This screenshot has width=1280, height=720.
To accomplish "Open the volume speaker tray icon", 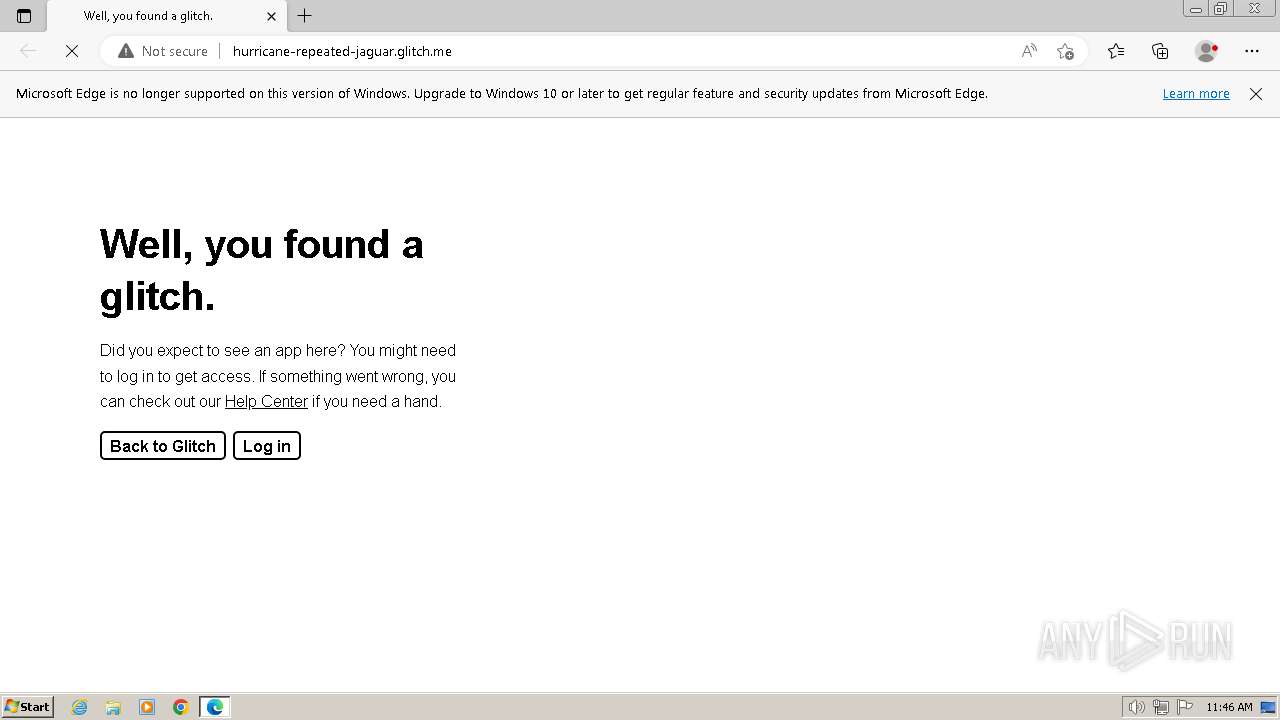I will click(x=1136, y=707).
